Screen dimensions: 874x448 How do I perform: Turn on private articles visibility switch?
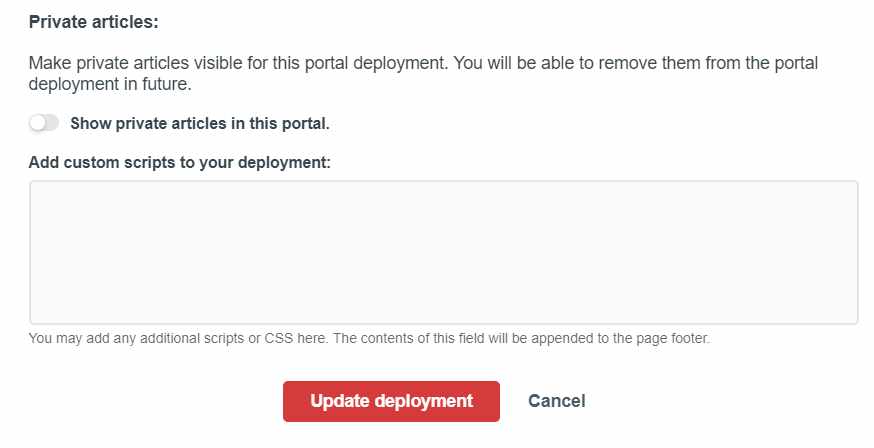[x=44, y=123]
